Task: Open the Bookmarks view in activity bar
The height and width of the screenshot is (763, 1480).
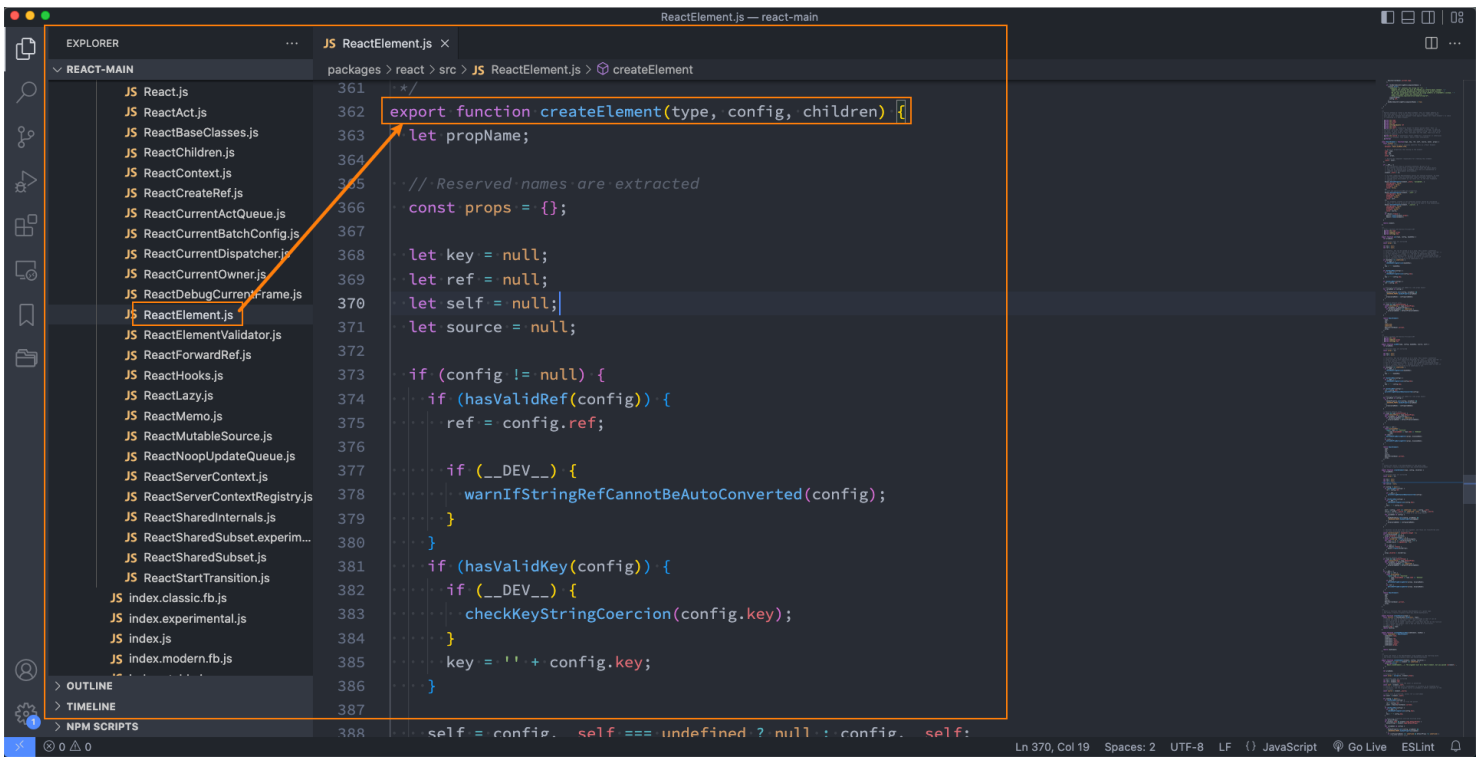Action: pyautogui.click(x=26, y=315)
